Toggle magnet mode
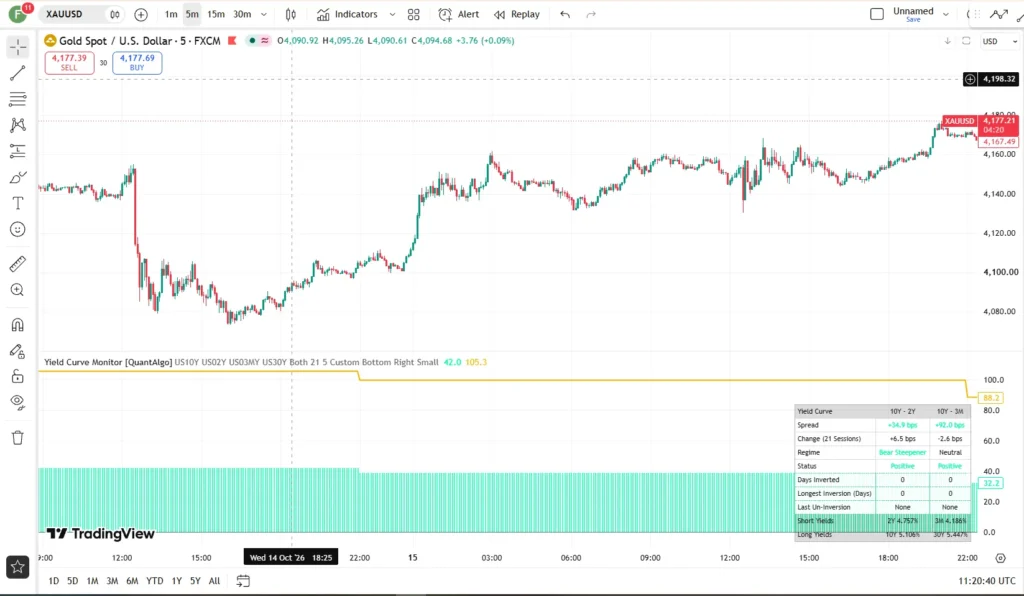 point(18,324)
